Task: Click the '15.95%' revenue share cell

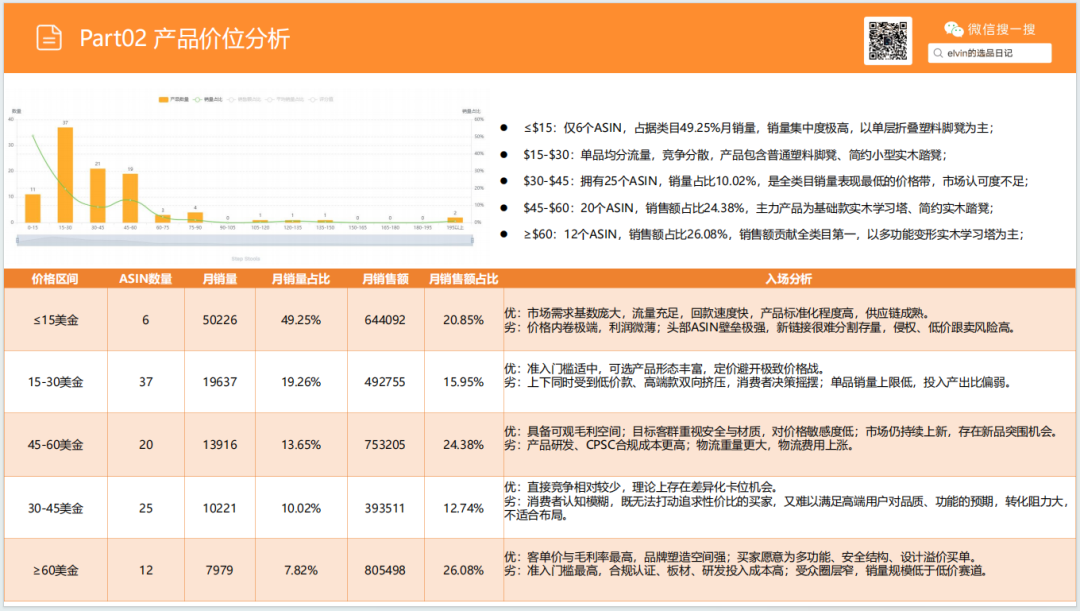Action: click(x=463, y=382)
